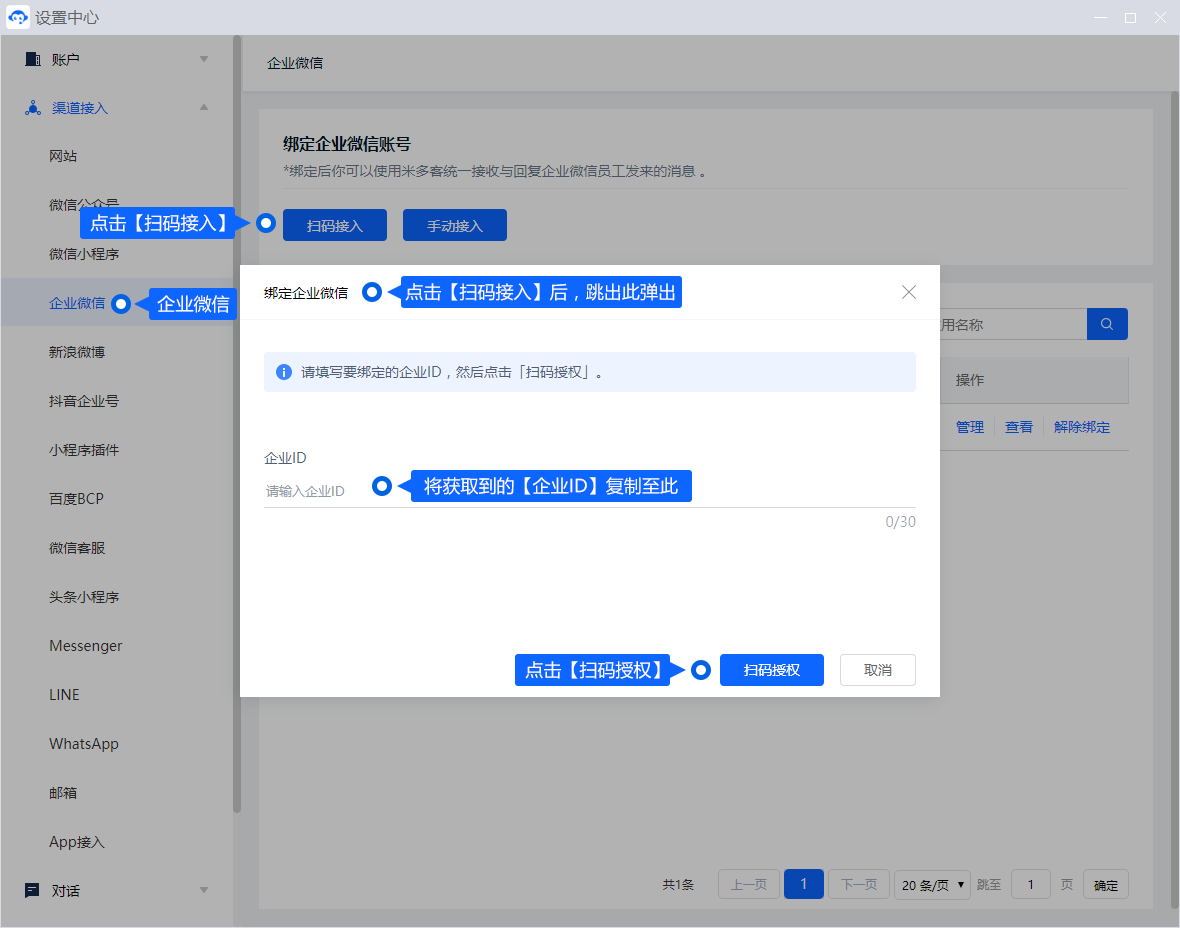The height and width of the screenshot is (928, 1180).
Task: Open the WhatsApp channel menu item
Action: (84, 744)
